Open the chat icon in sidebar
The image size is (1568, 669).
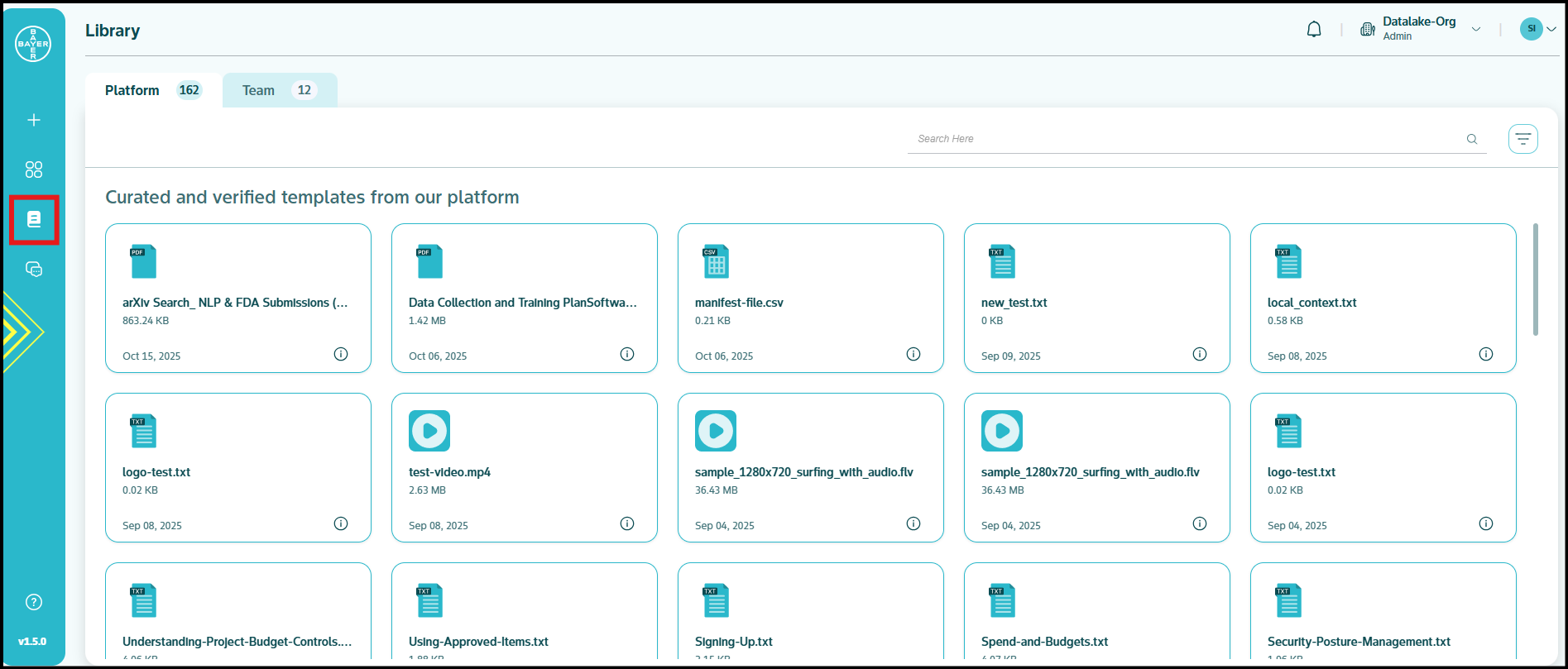(x=34, y=269)
